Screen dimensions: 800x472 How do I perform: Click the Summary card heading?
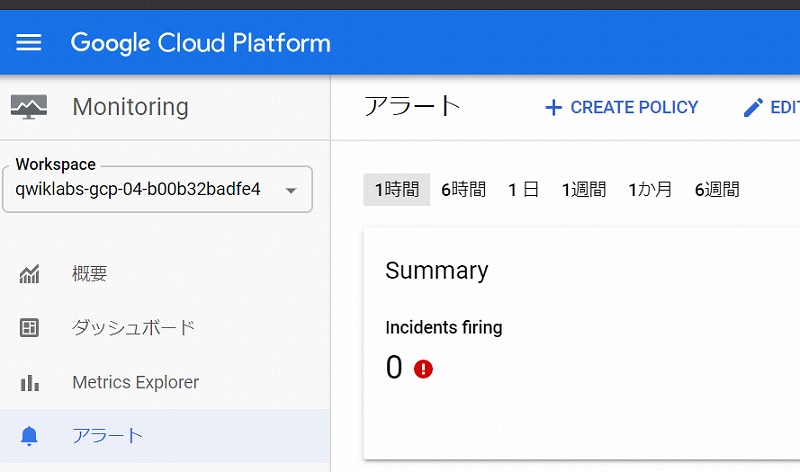(x=437, y=270)
